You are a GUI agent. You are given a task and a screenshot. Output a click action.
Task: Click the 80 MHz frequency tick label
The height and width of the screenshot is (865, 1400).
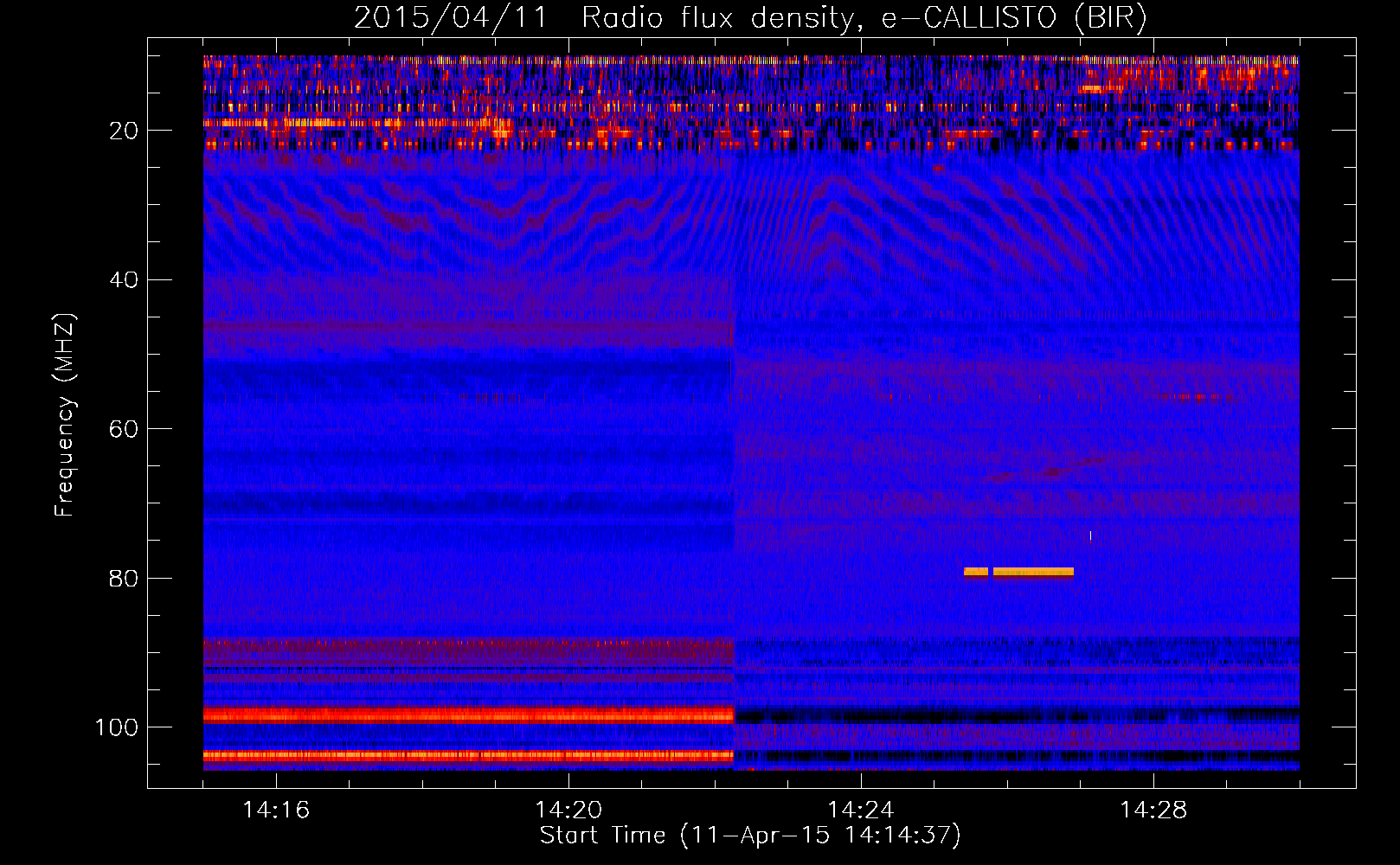point(124,579)
